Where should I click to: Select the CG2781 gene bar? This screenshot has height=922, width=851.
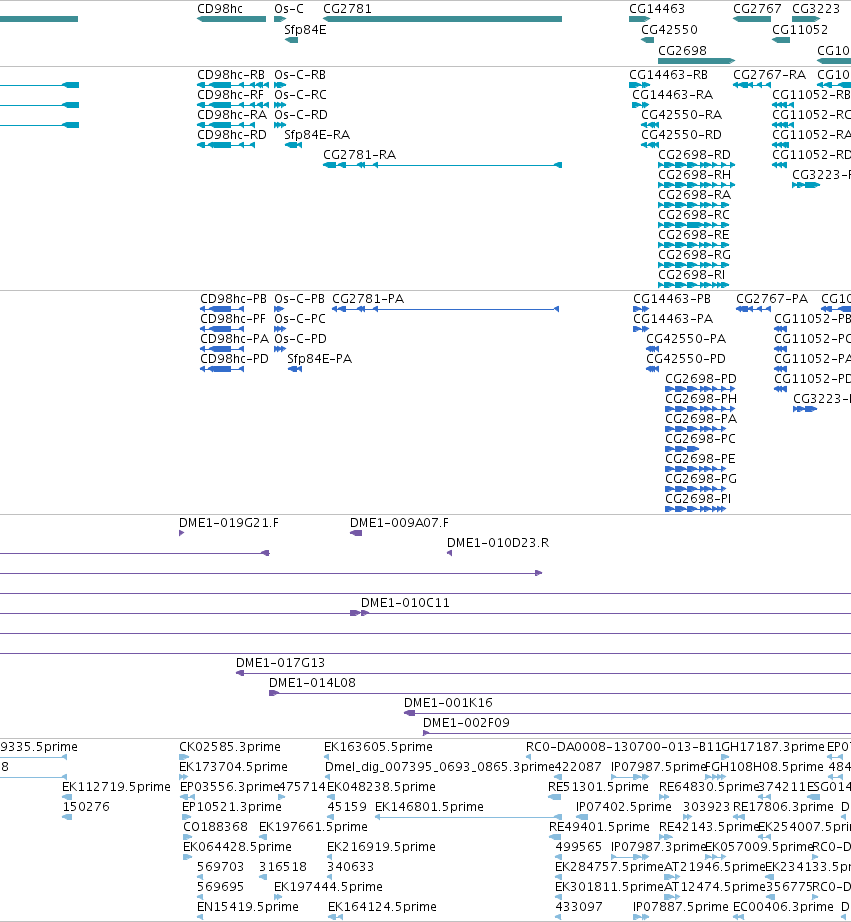(x=442, y=19)
